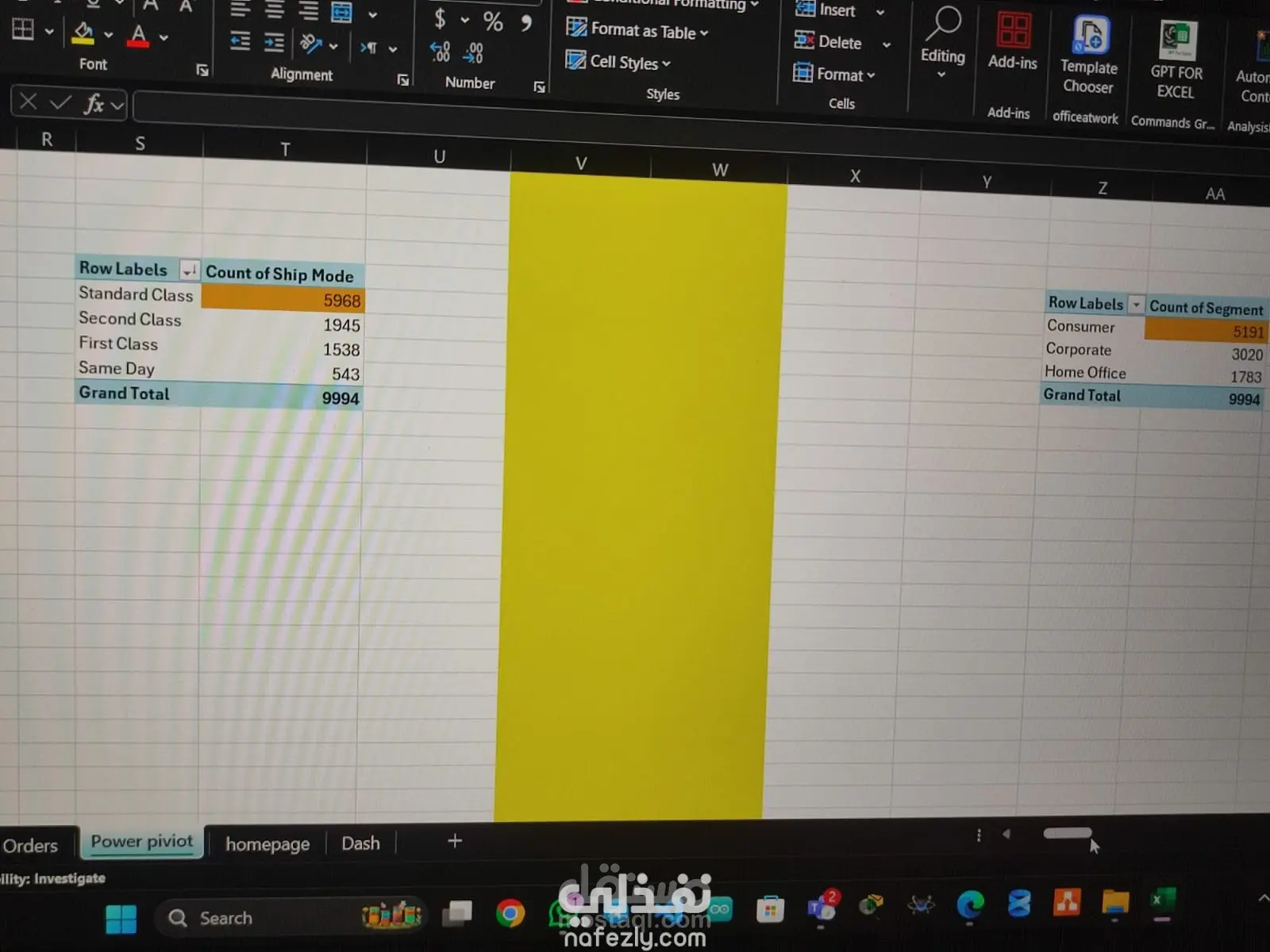Open the Alignment settings dialog launcher

pyautogui.click(x=403, y=79)
